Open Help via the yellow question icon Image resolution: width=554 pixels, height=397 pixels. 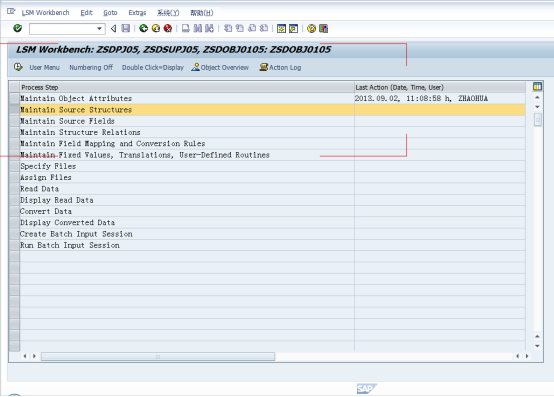click(311, 29)
